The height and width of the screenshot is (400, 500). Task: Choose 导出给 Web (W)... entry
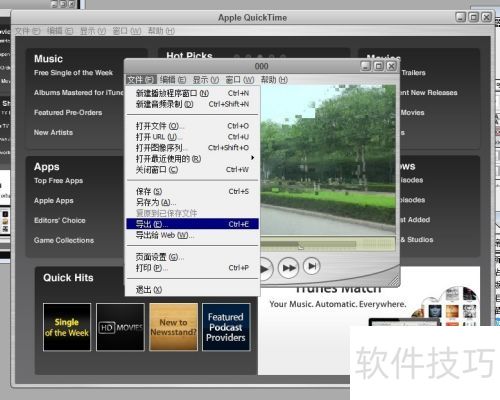coord(192,235)
